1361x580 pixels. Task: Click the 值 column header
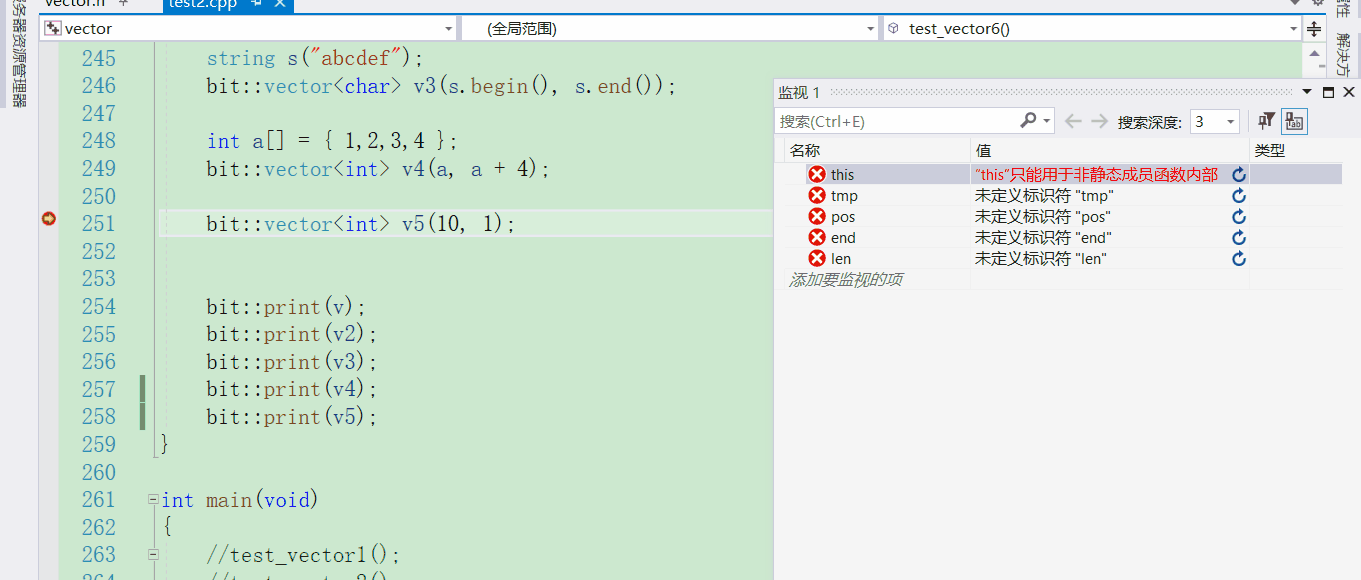point(984,151)
